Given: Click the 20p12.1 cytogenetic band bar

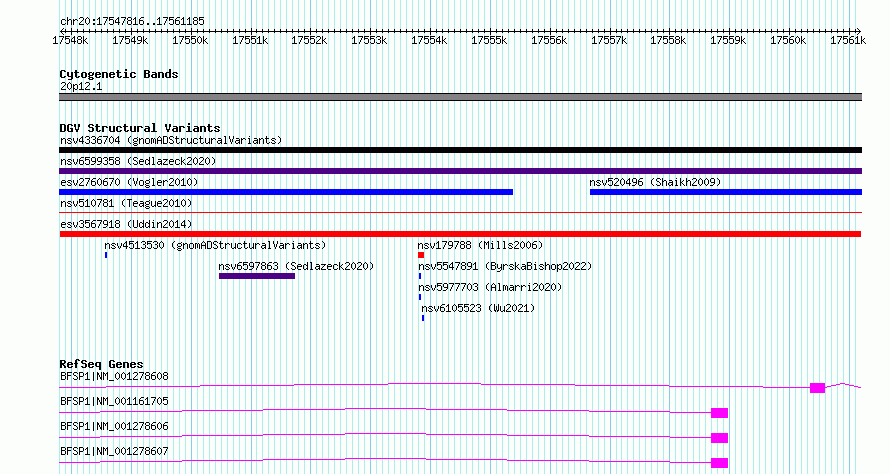Looking at the screenshot, I should (x=460, y=97).
